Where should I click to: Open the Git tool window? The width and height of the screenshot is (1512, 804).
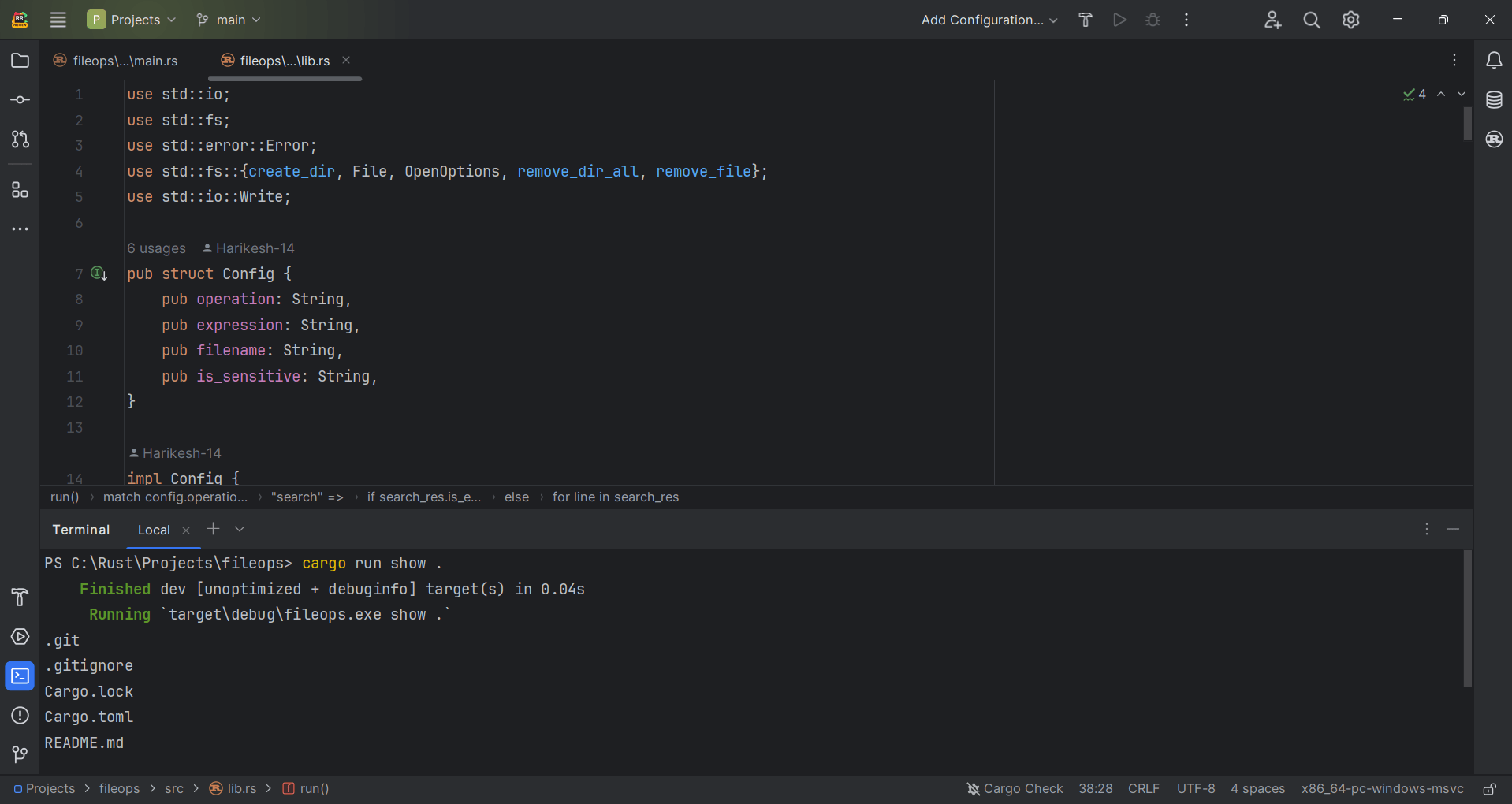(20, 754)
